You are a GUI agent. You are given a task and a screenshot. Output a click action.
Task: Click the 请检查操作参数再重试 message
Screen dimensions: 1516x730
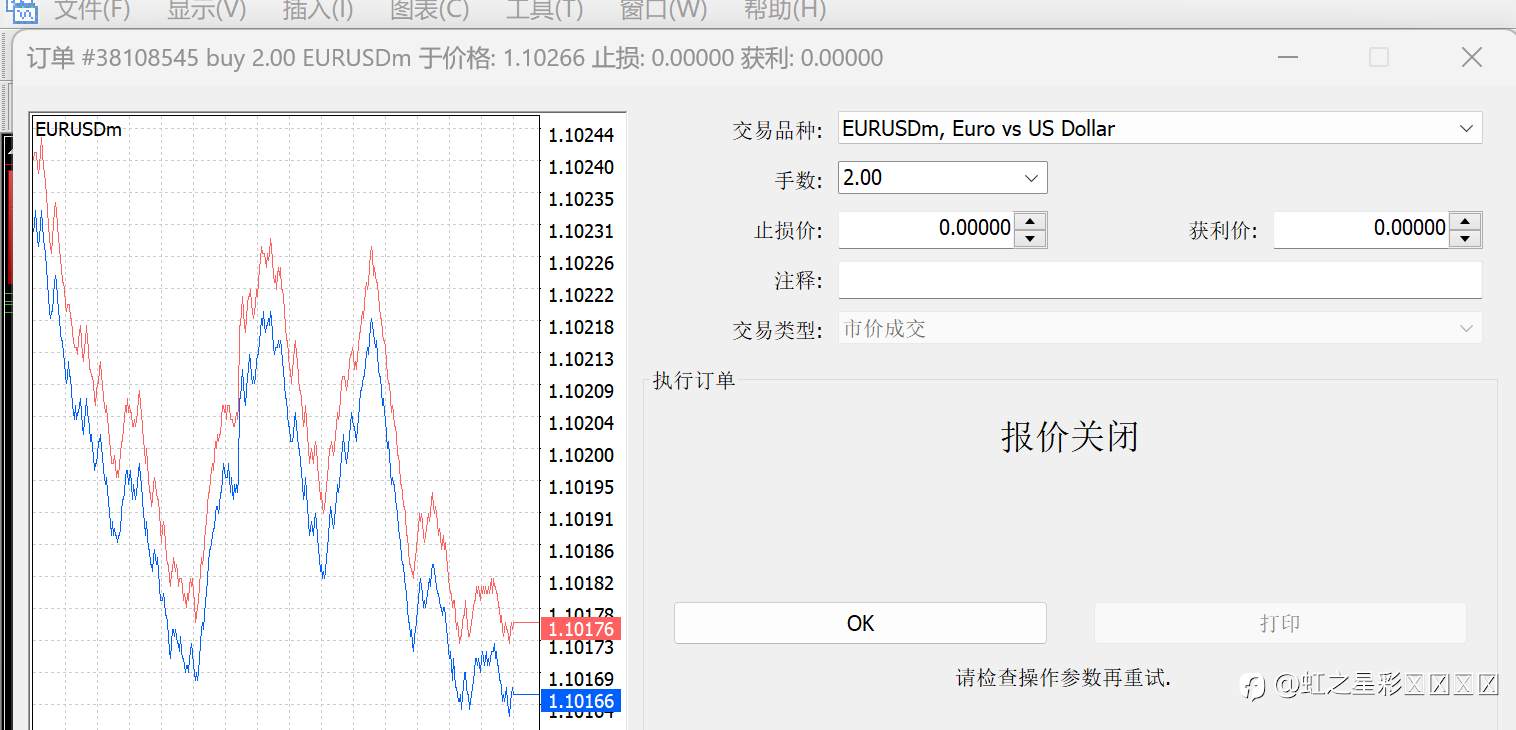1063,678
